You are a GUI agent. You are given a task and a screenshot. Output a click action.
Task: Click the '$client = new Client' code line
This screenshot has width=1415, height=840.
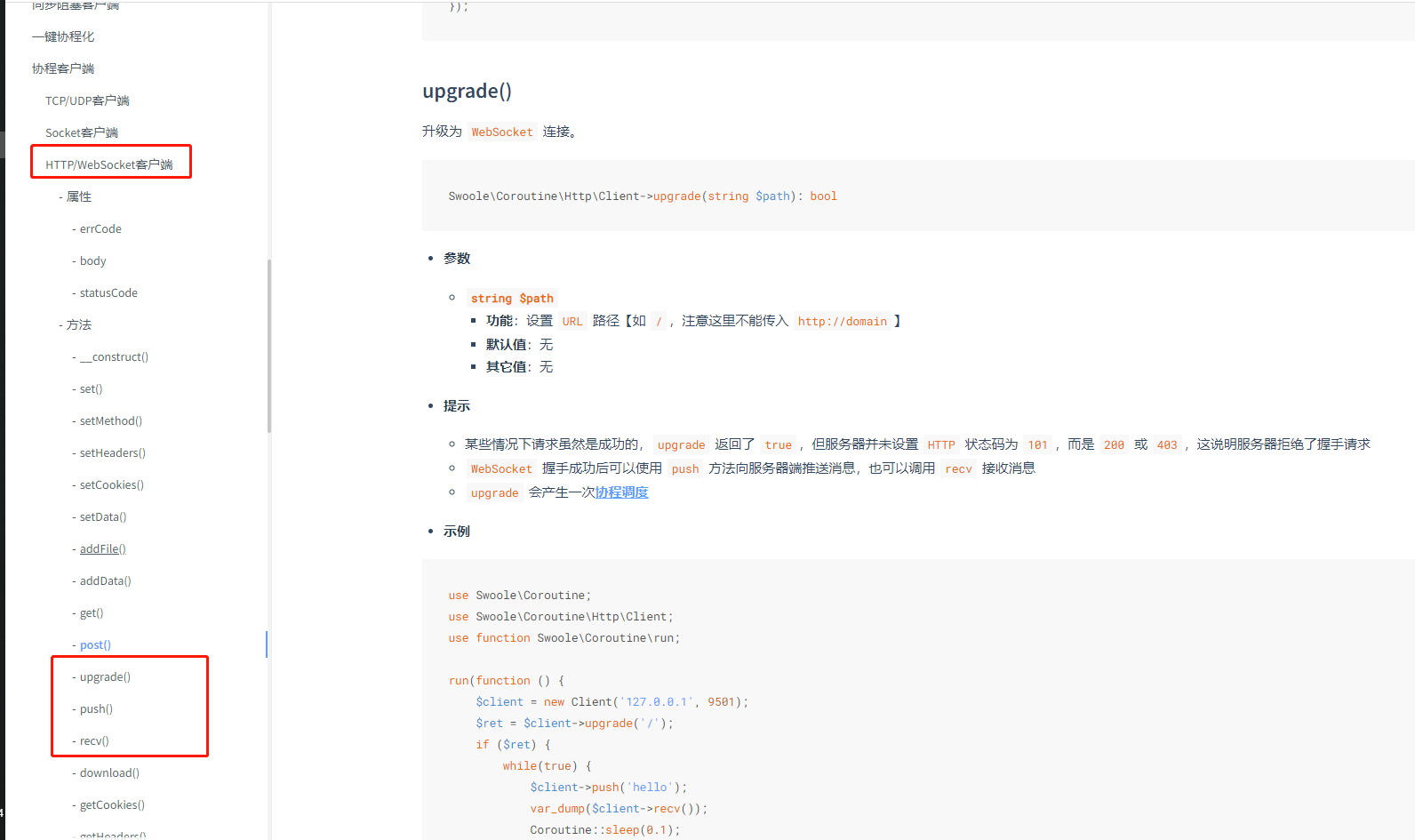tap(612, 702)
